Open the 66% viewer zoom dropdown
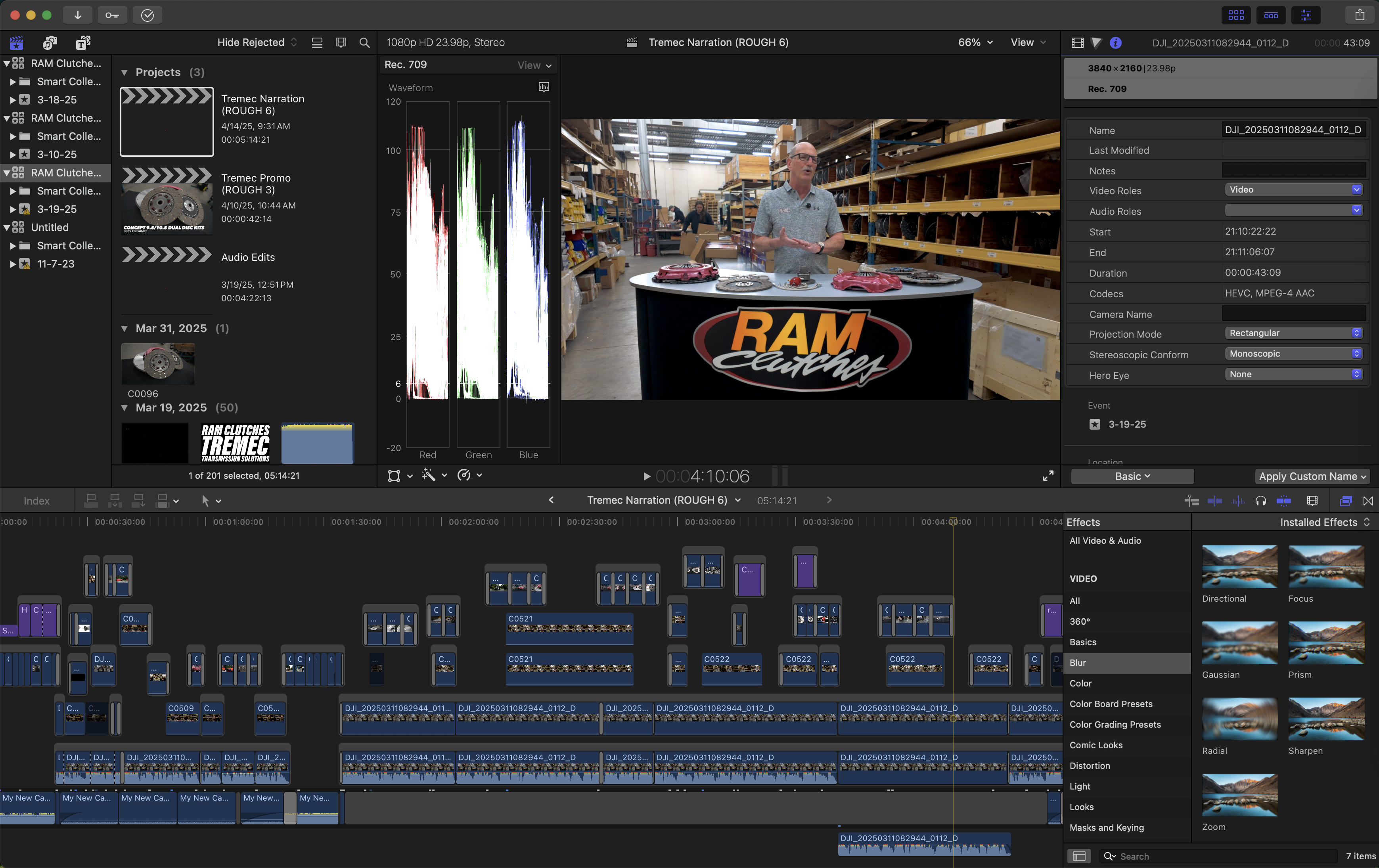This screenshot has height=868, width=1379. click(x=975, y=42)
